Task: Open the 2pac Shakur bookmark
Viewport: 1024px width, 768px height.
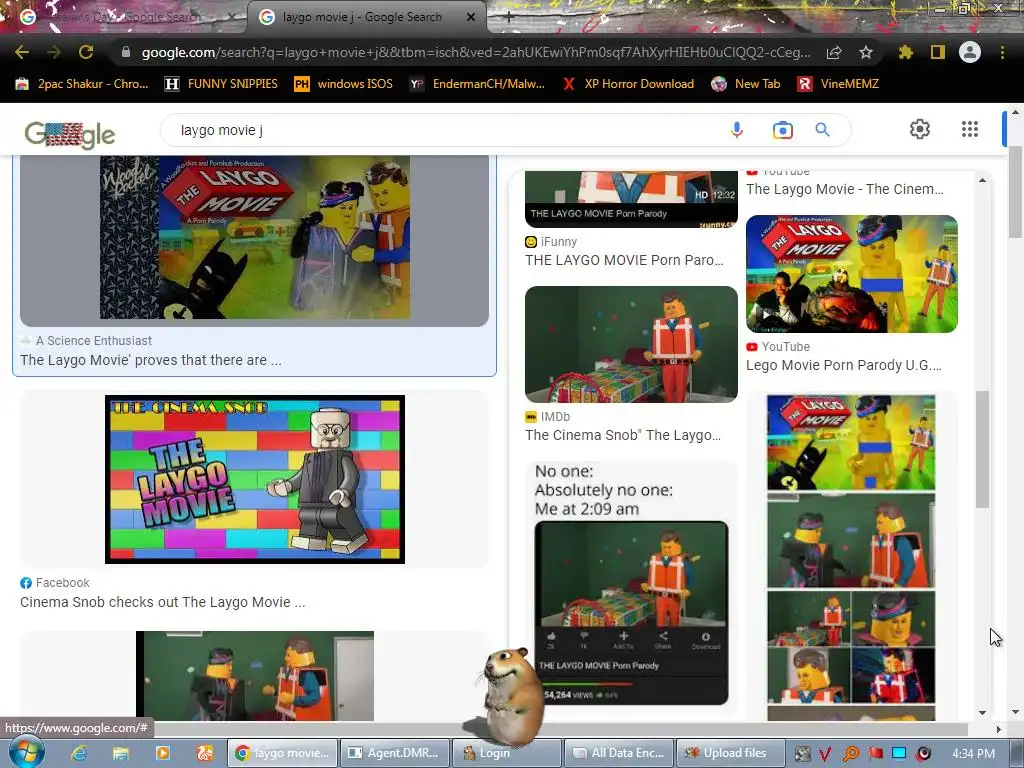Action: [82, 84]
